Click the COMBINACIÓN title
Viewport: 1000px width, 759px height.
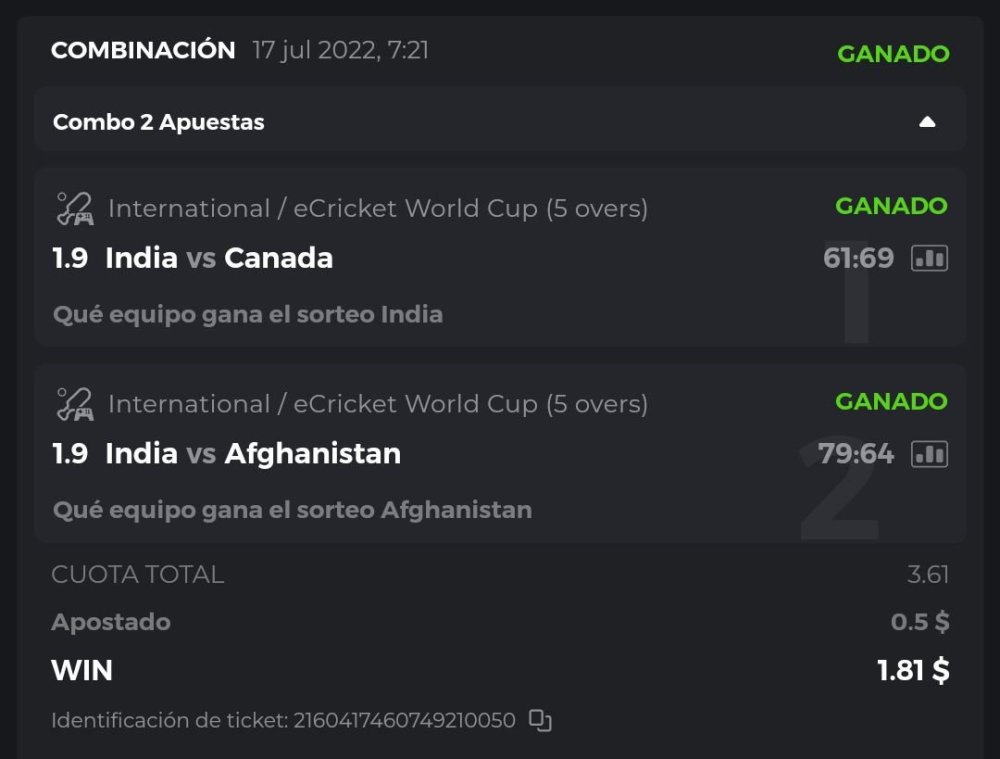pos(143,50)
